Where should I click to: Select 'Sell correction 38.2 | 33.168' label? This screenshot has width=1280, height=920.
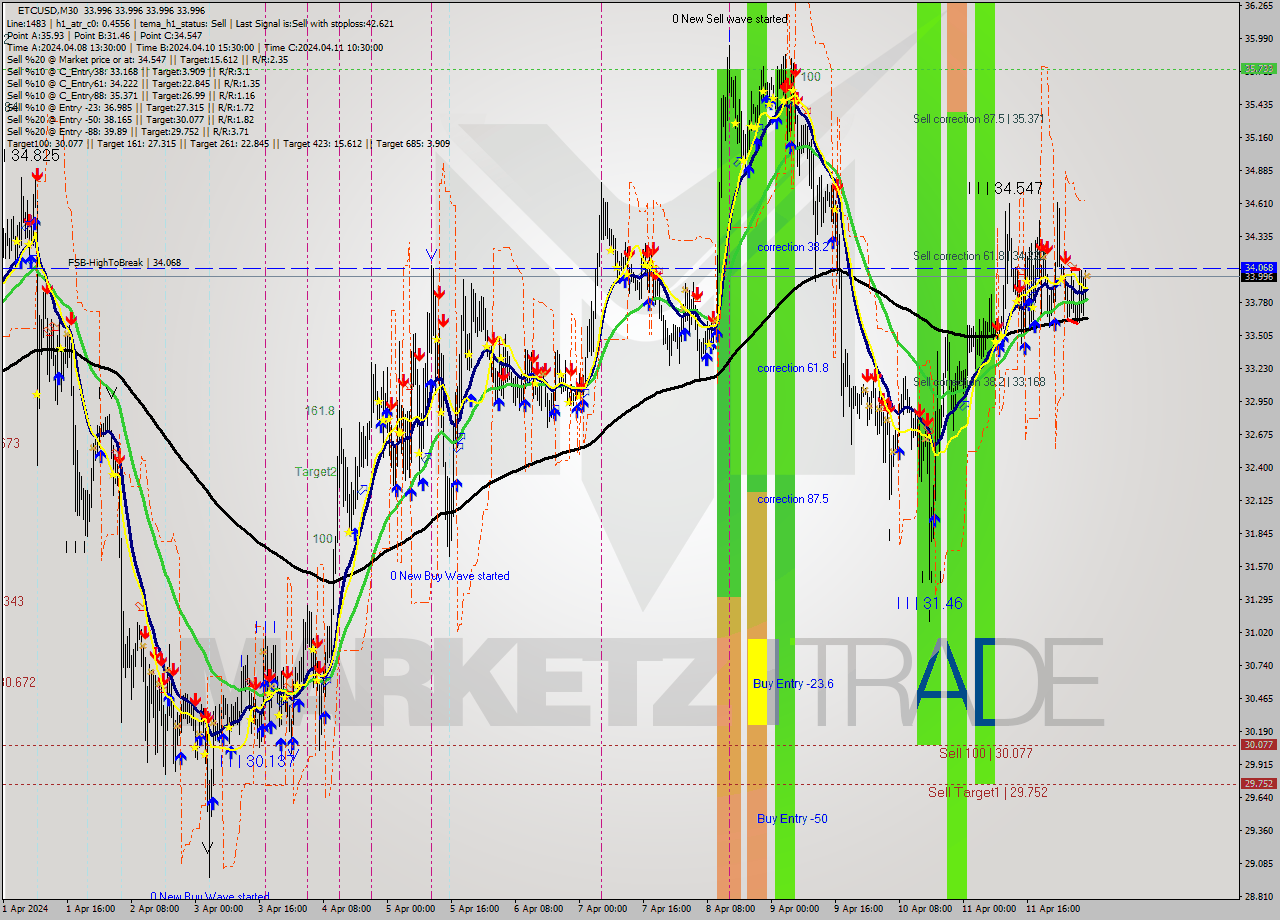(978, 381)
